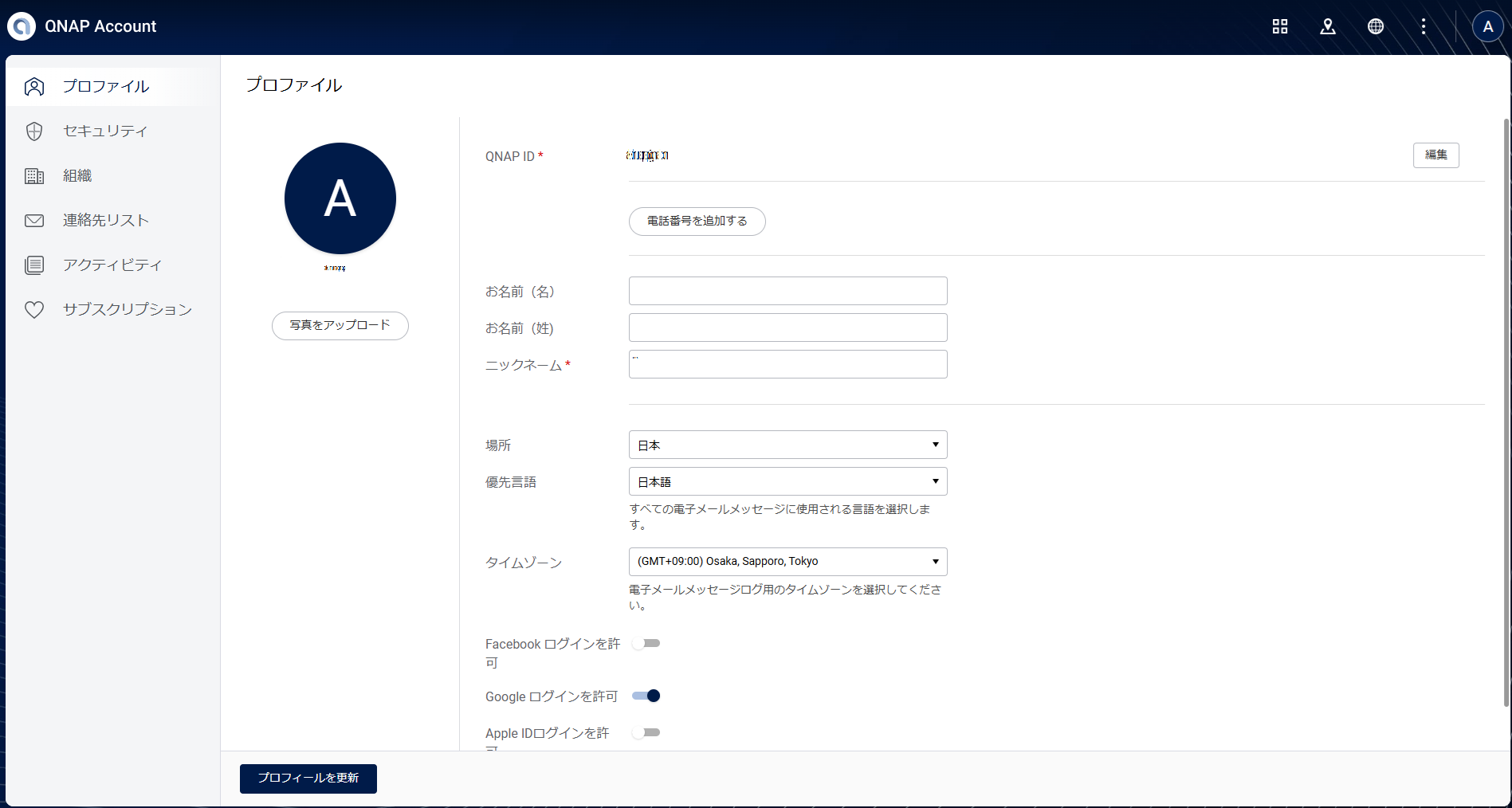Click the サブスクリプション heart icon
The image size is (1512, 808).
coord(34,309)
